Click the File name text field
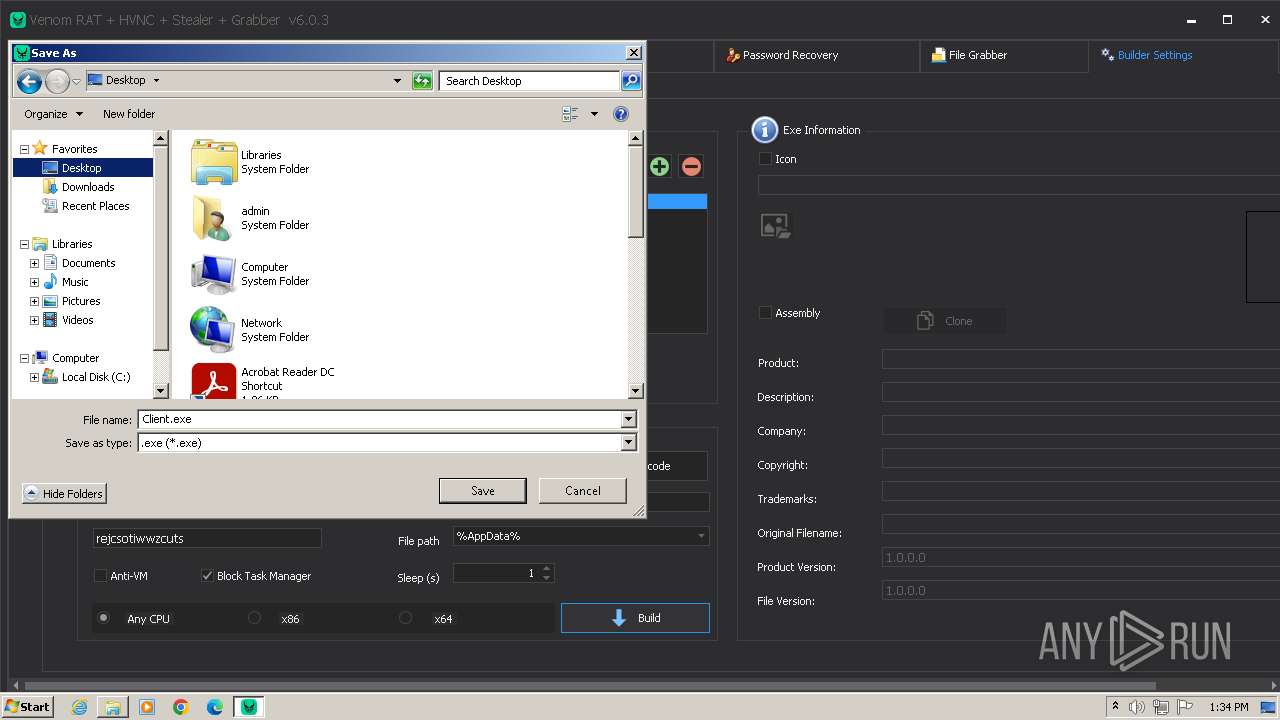The image size is (1280, 720). pyautogui.click(x=380, y=419)
